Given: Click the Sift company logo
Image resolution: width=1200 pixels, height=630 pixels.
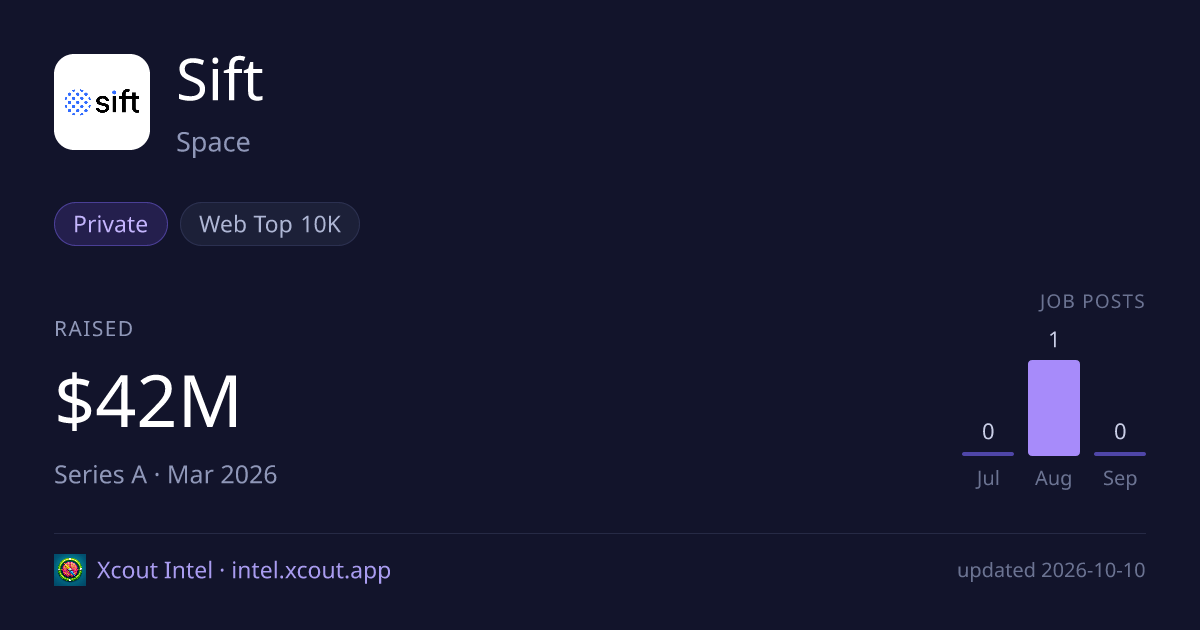Looking at the screenshot, I should point(102,102).
